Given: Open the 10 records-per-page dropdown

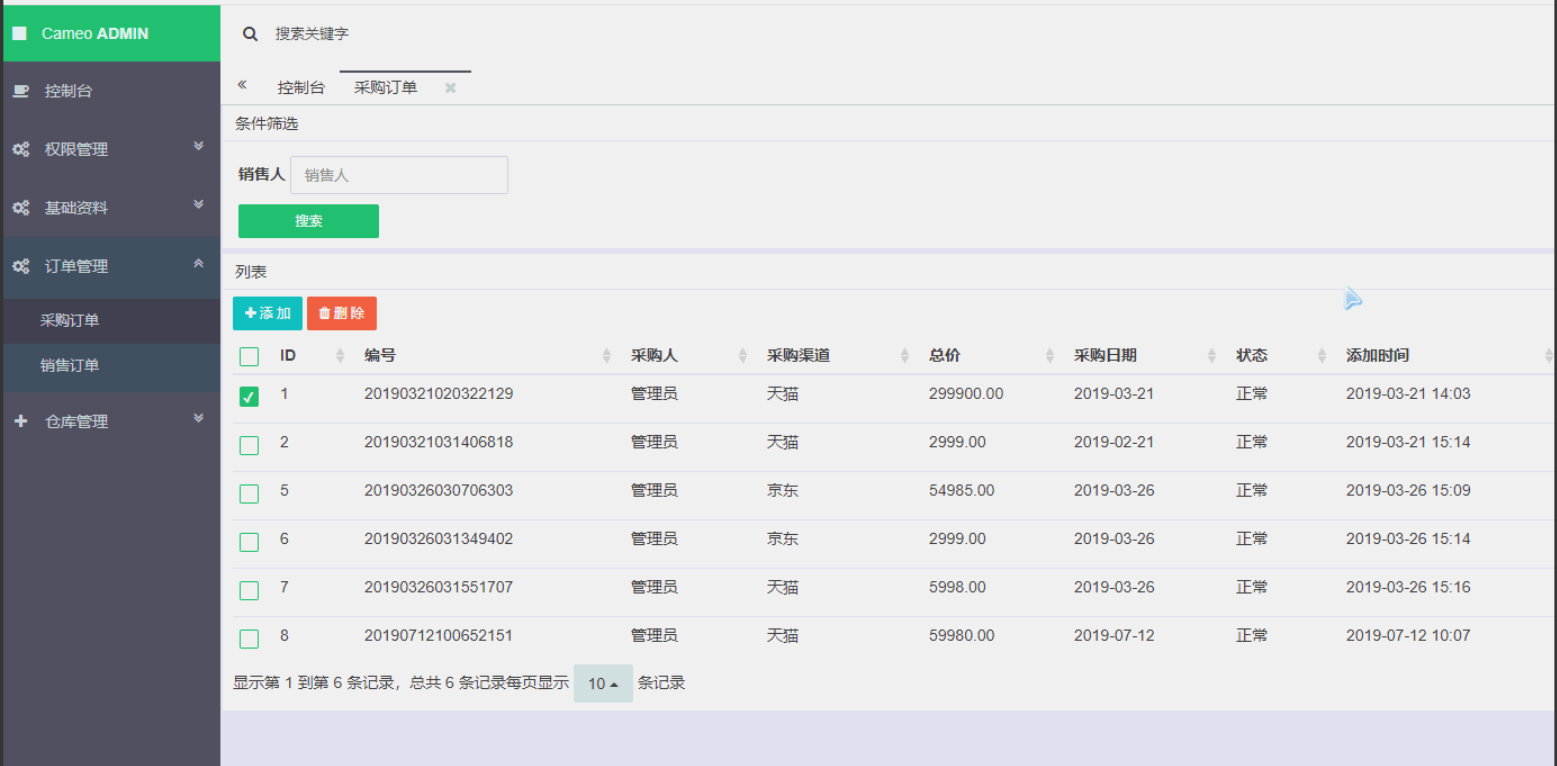Looking at the screenshot, I should pos(603,684).
